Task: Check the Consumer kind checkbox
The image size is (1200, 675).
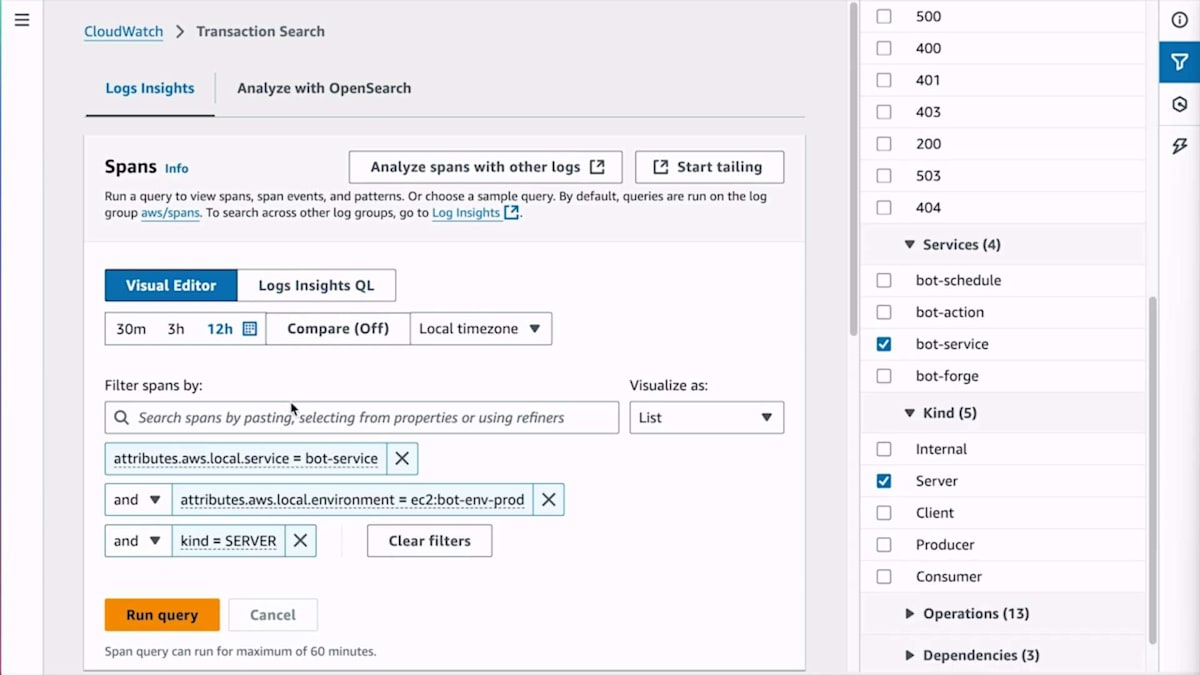Action: point(884,577)
